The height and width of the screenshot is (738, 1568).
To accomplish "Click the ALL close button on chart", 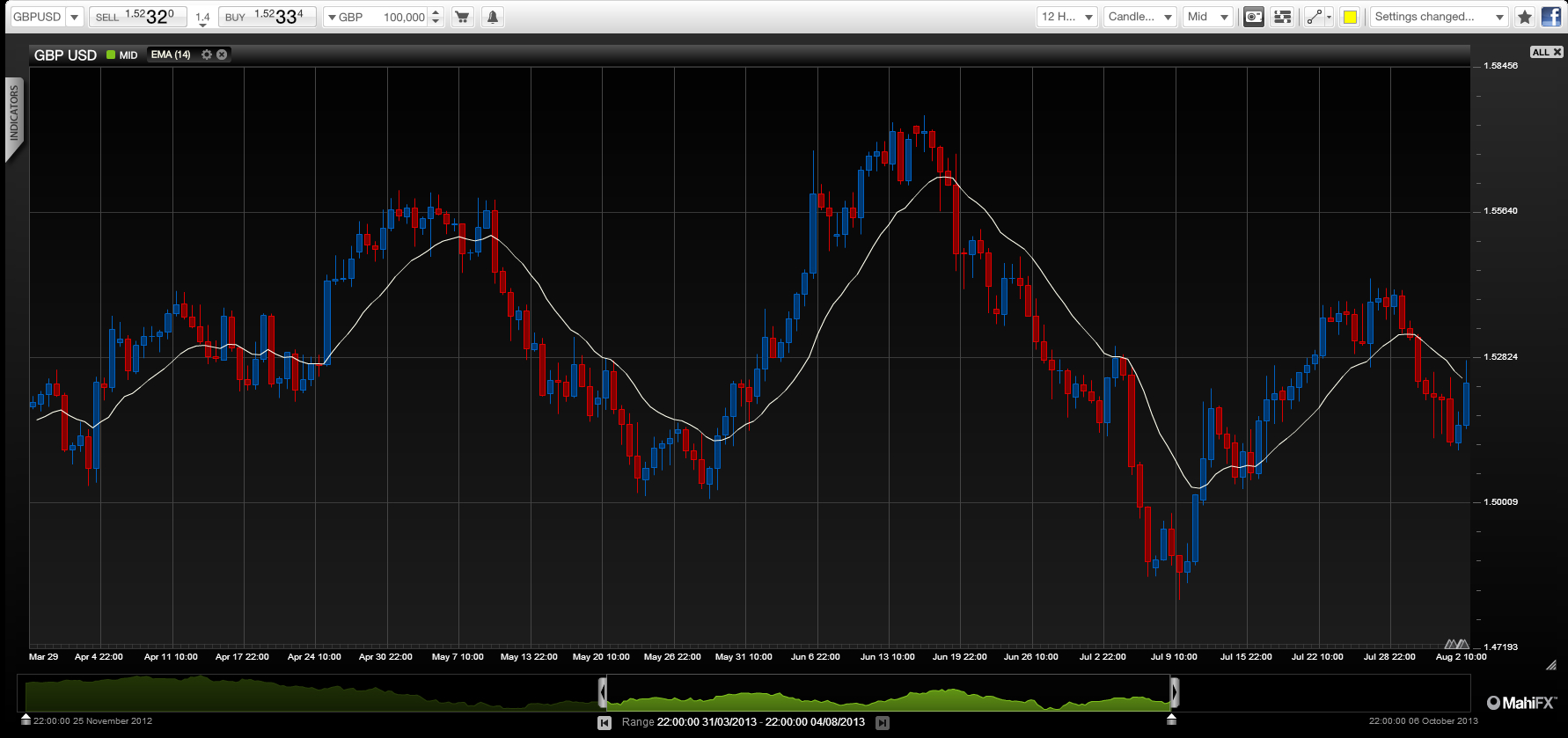I will click(1547, 52).
